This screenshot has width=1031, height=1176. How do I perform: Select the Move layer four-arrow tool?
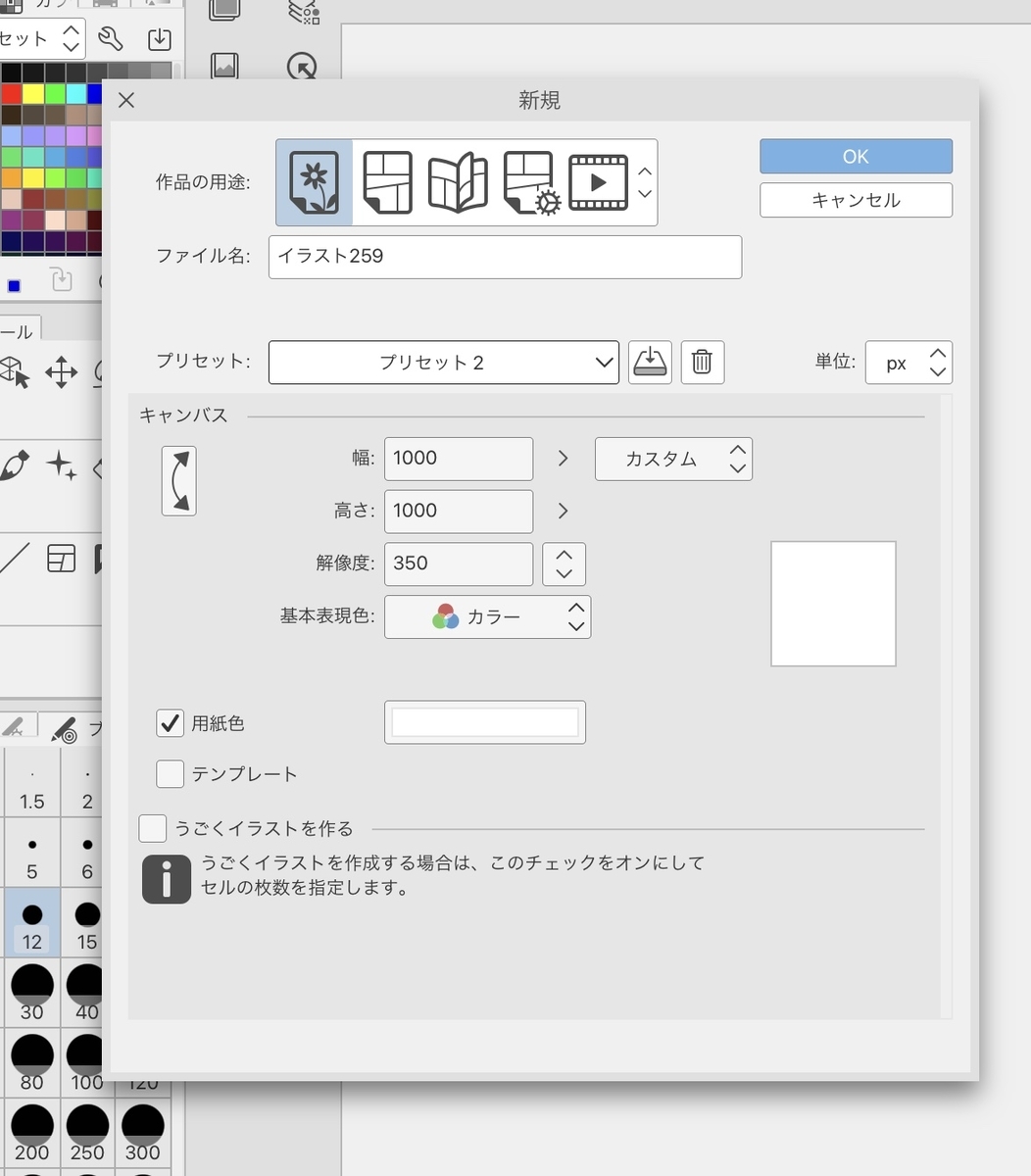(61, 372)
